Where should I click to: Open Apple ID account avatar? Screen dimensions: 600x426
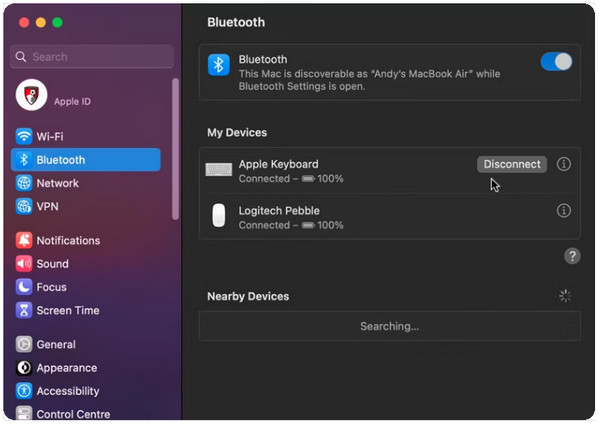tap(31, 95)
